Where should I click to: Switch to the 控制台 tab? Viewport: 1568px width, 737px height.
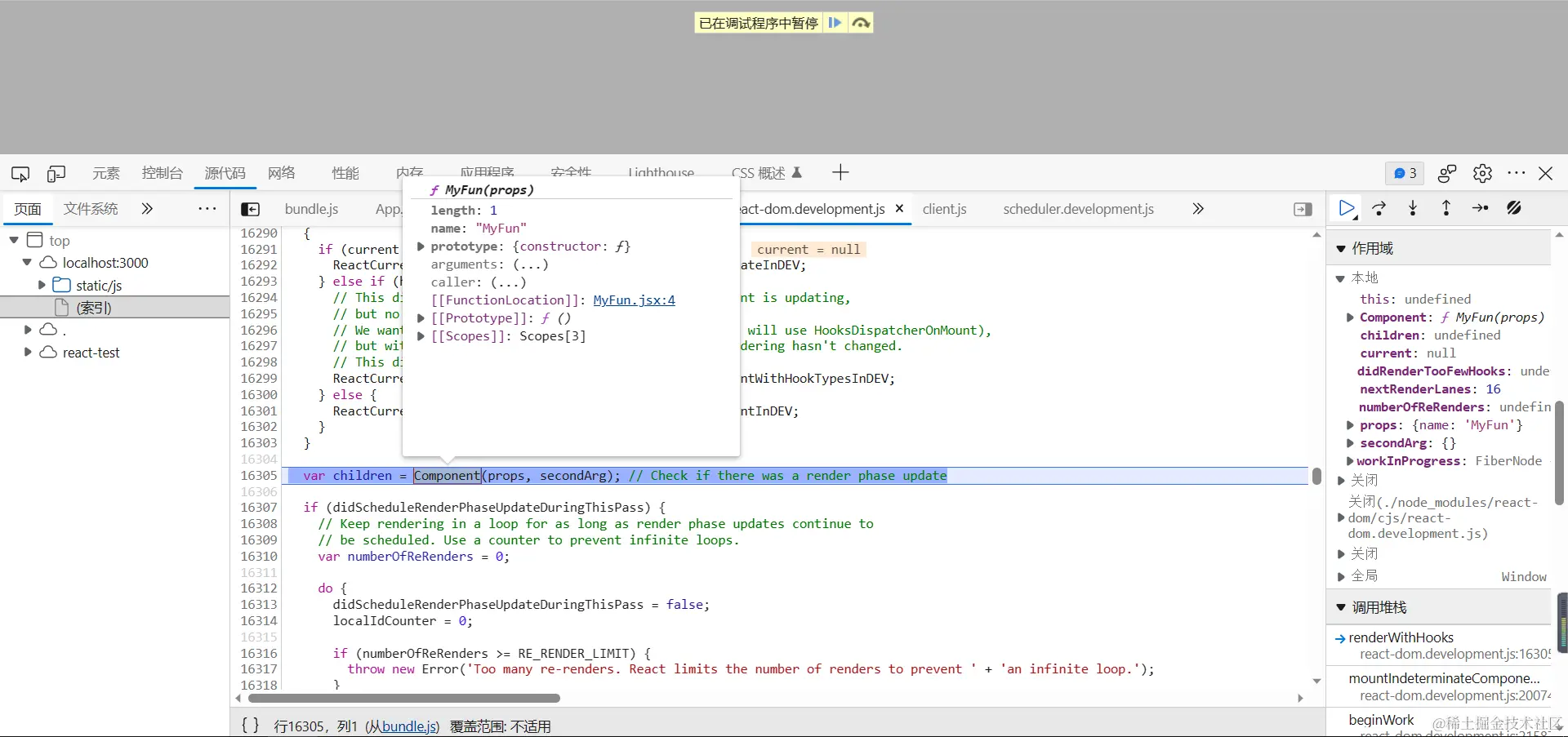pyautogui.click(x=163, y=173)
